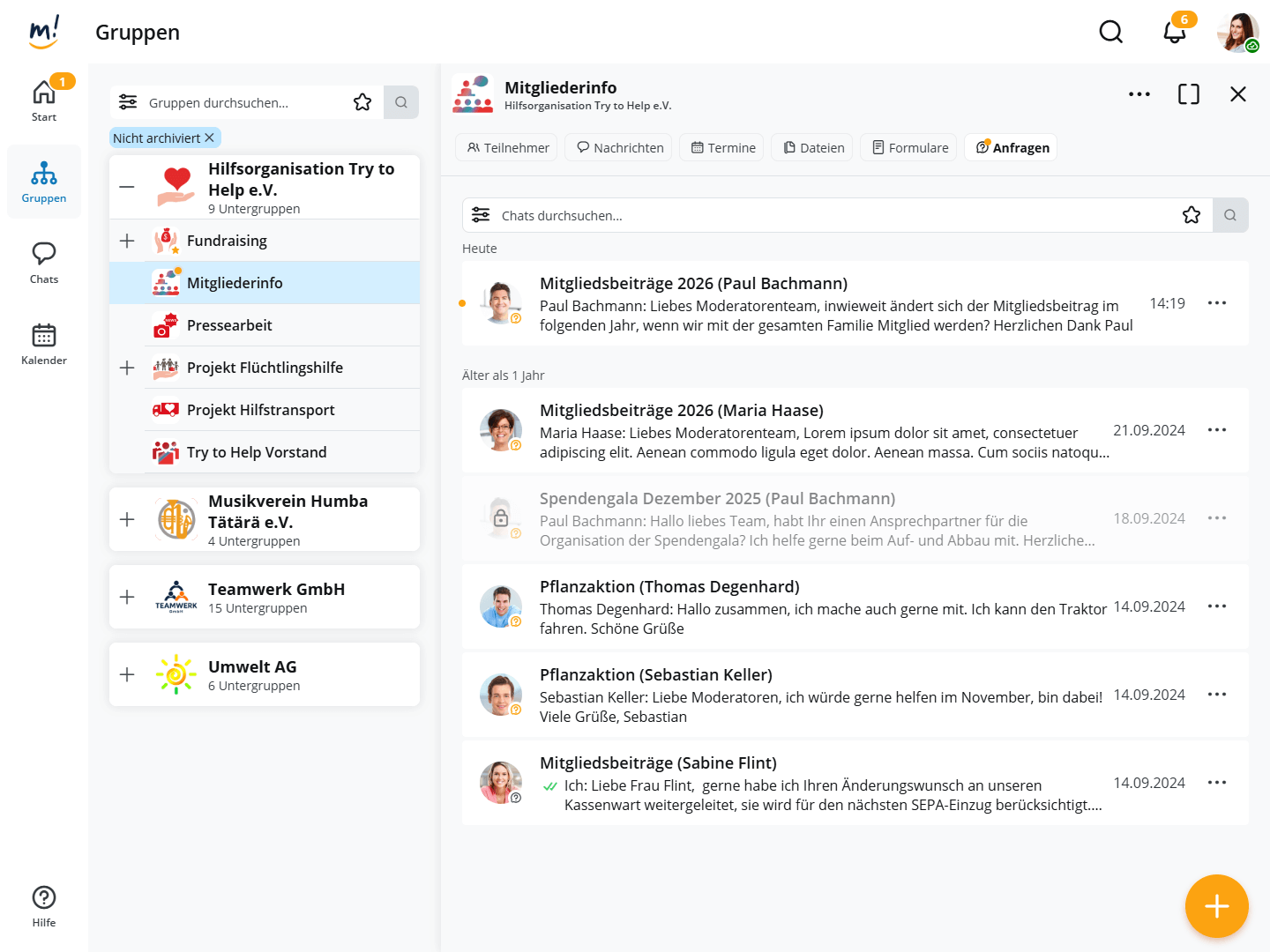Click the orange plus button
This screenshot has height=952, width=1270.
pyautogui.click(x=1216, y=906)
